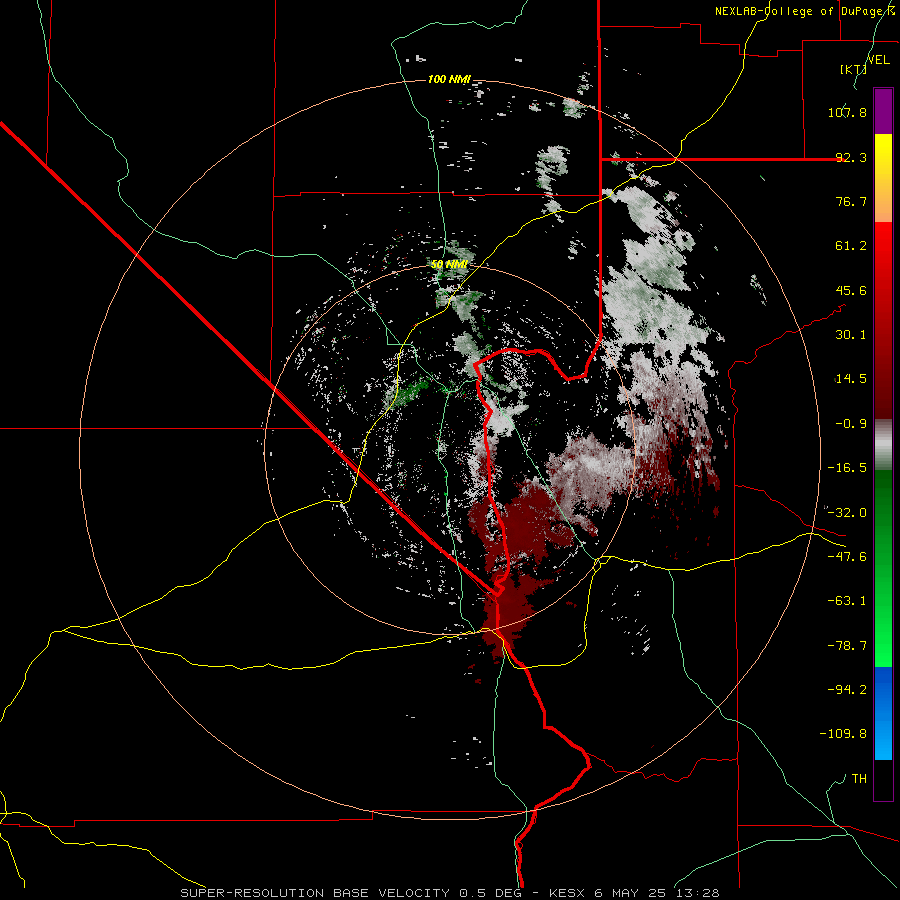Pick the blue segment of velocity scale
The image size is (900, 900).
click(883, 713)
